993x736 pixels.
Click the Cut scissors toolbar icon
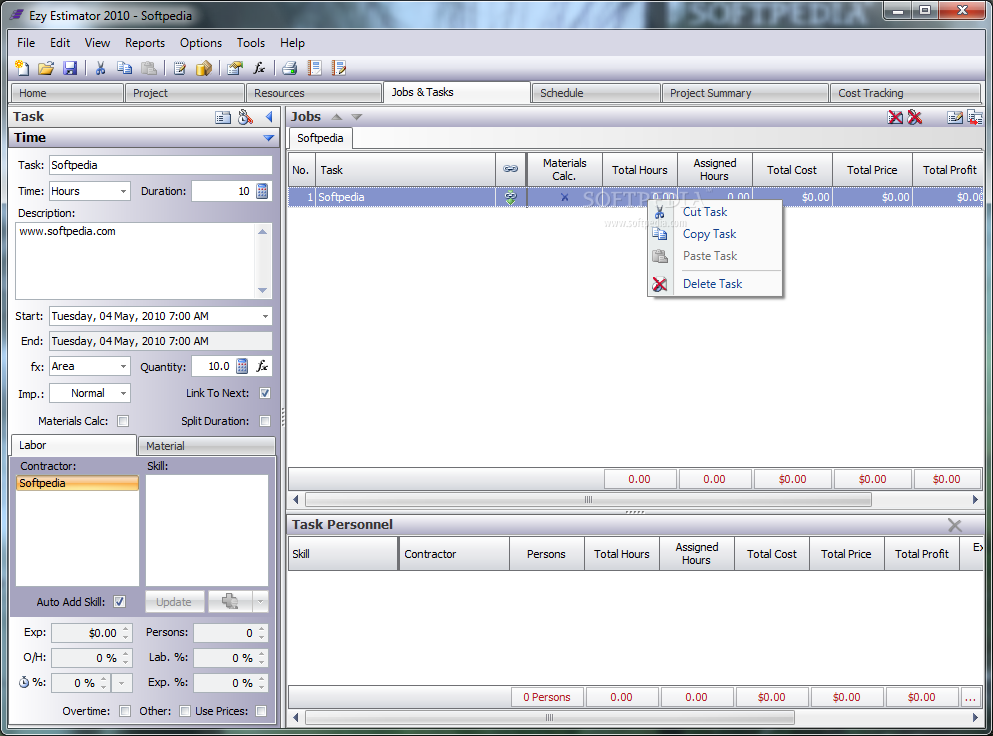pyautogui.click(x=101, y=68)
